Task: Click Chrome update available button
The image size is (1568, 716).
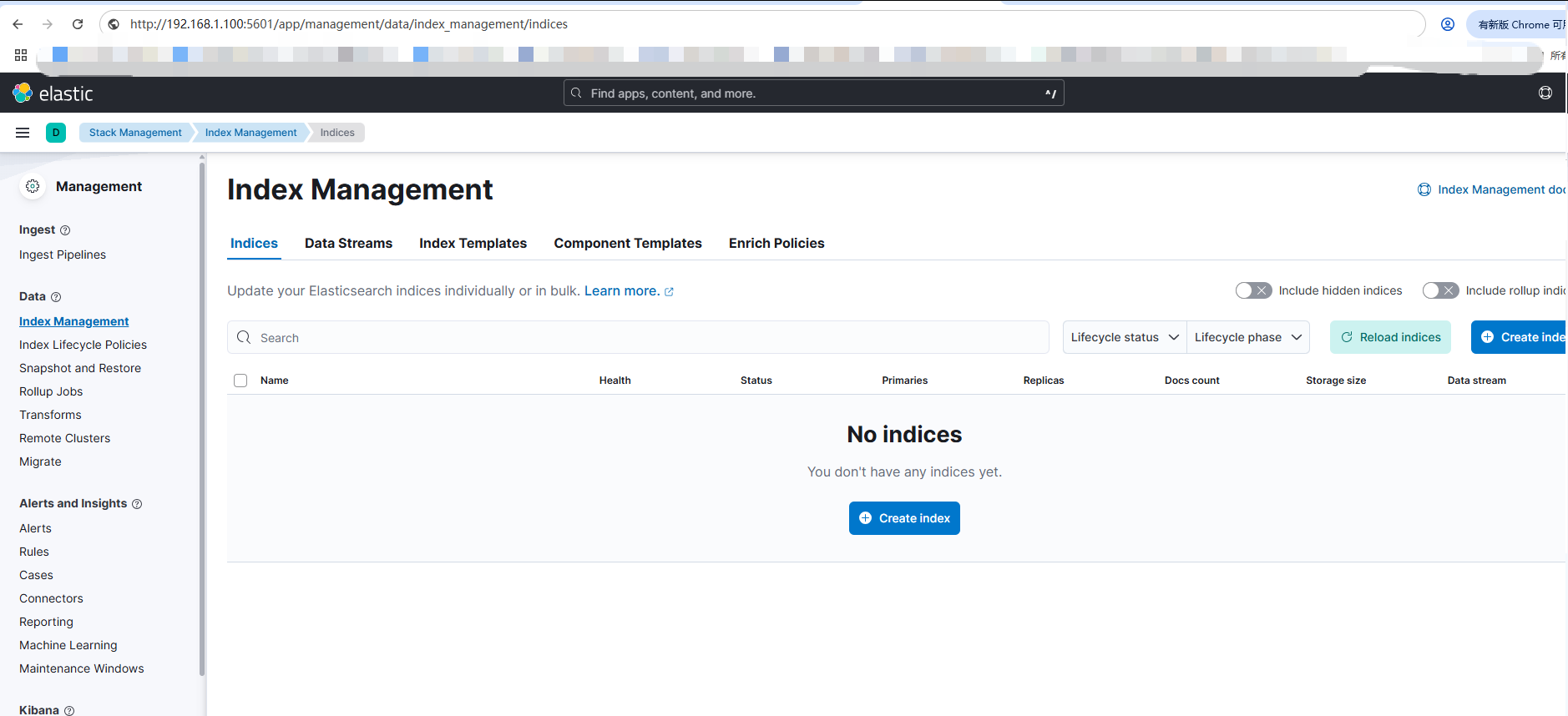Action: click(1517, 24)
